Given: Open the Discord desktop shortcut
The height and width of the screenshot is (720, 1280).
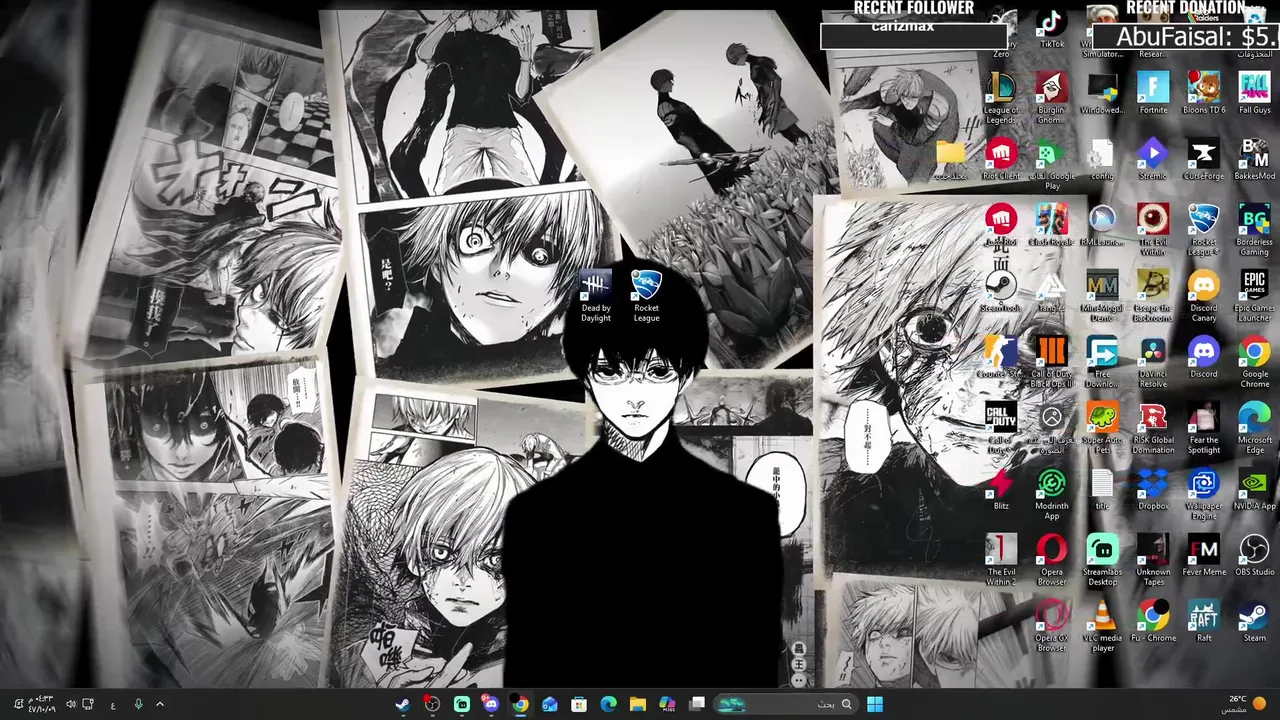Looking at the screenshot, I should [1204, 356].
